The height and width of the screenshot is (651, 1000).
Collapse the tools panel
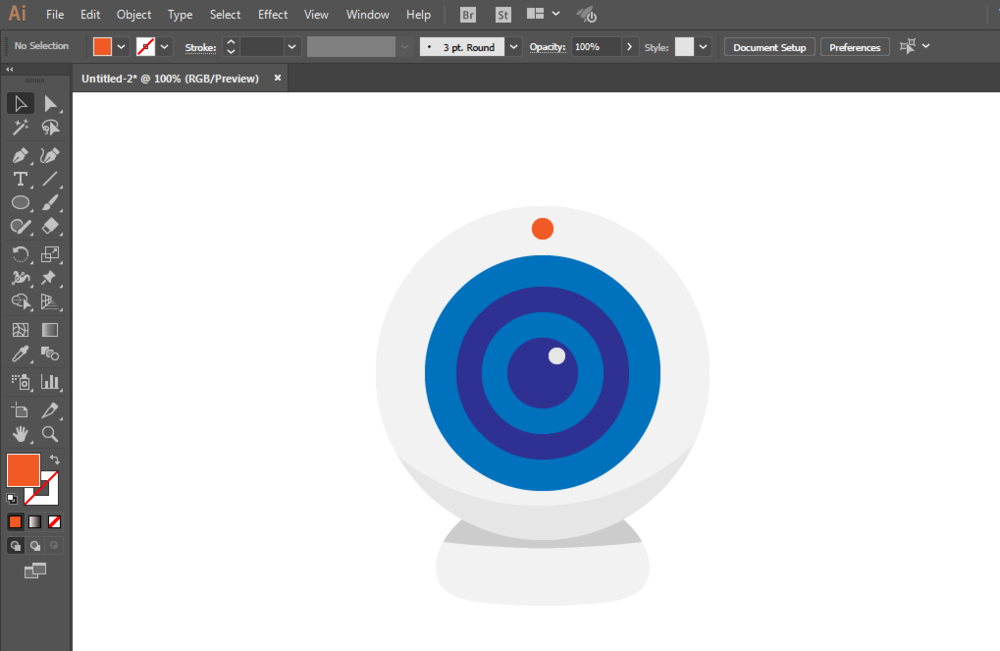(x=10, y=69)
